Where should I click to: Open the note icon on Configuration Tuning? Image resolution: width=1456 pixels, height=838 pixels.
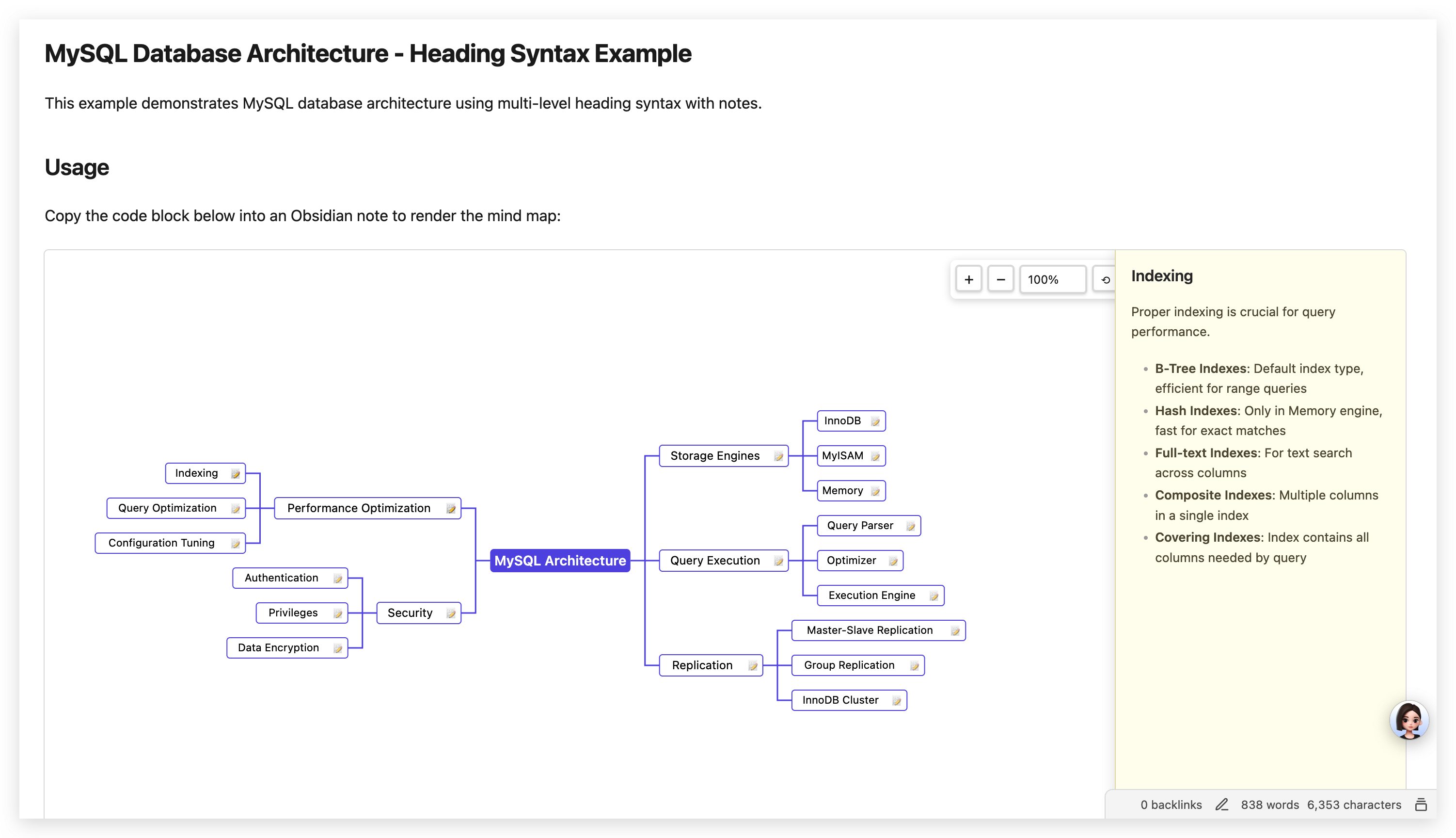click(x=235, y=543)
